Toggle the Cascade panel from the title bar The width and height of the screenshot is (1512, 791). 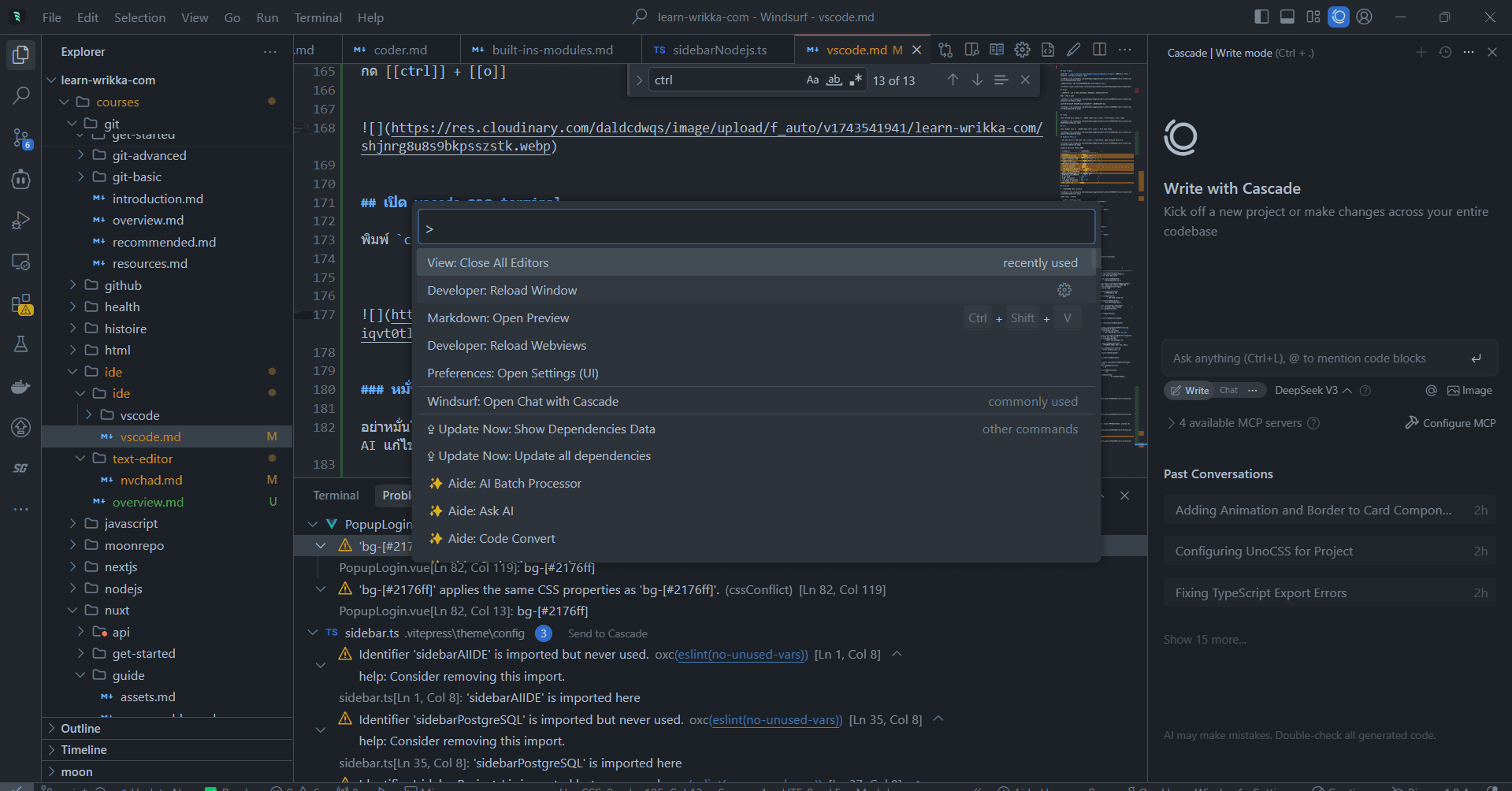1339,17
